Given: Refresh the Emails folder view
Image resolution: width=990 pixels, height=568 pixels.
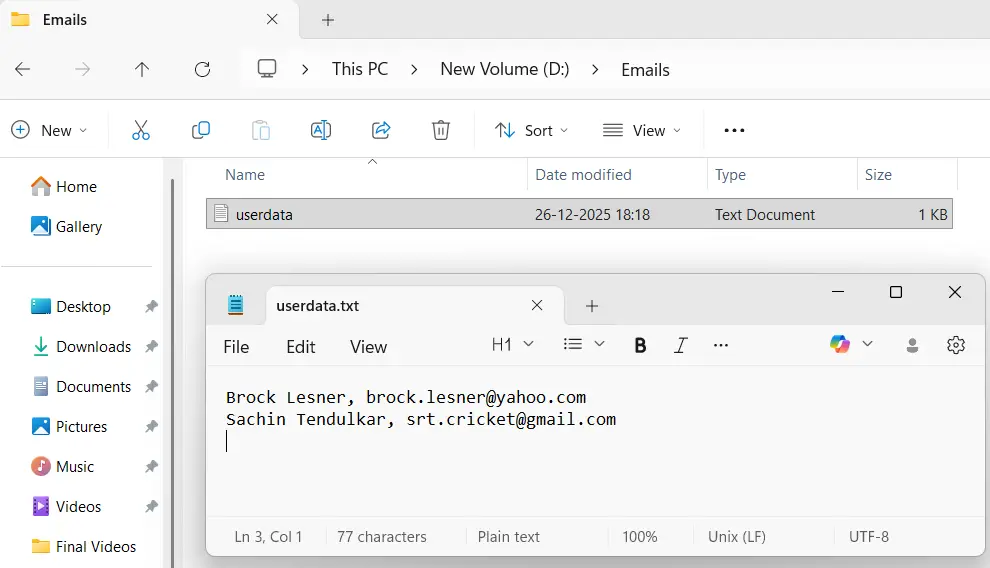Looking at the screenshot, I should (x=202, y=69).
